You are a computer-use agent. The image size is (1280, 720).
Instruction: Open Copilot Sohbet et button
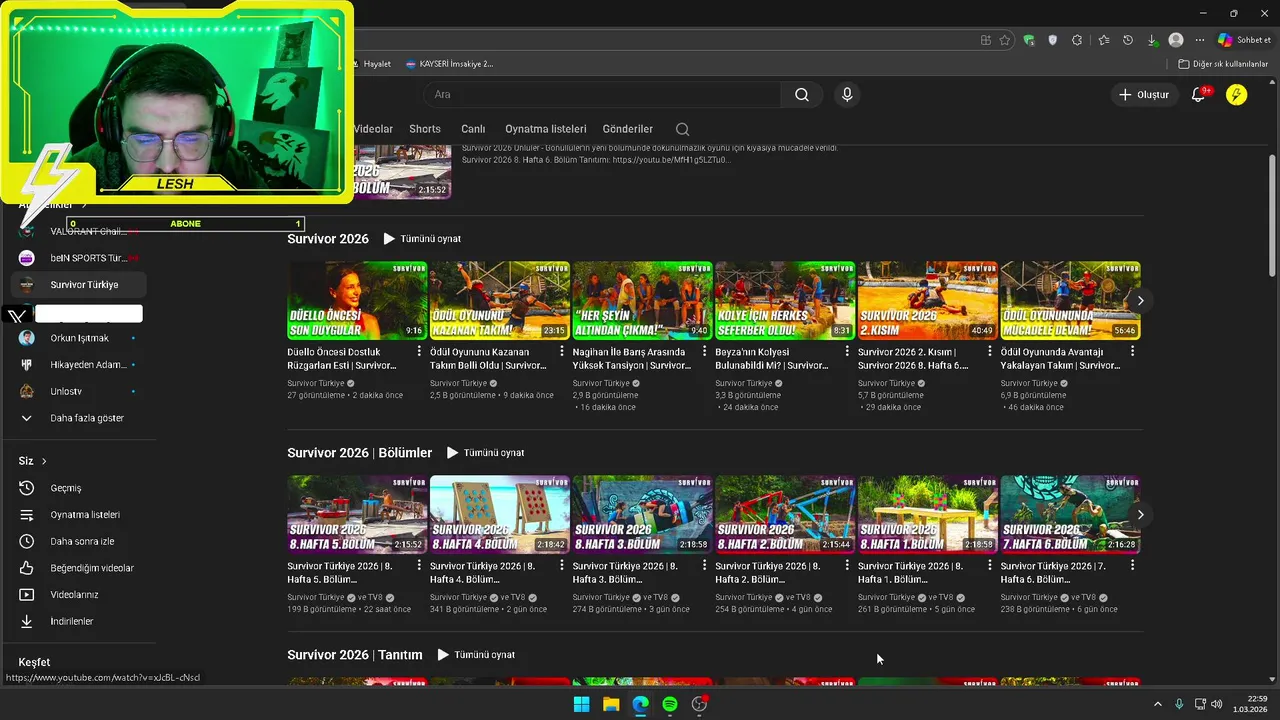click(1244, 40)
